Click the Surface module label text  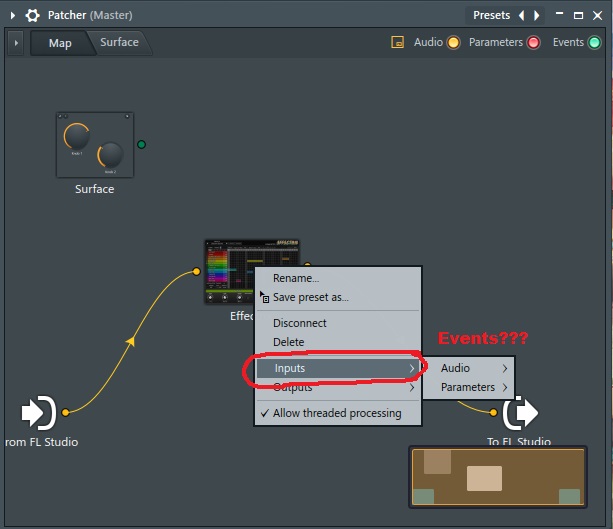tap(95, 189)
